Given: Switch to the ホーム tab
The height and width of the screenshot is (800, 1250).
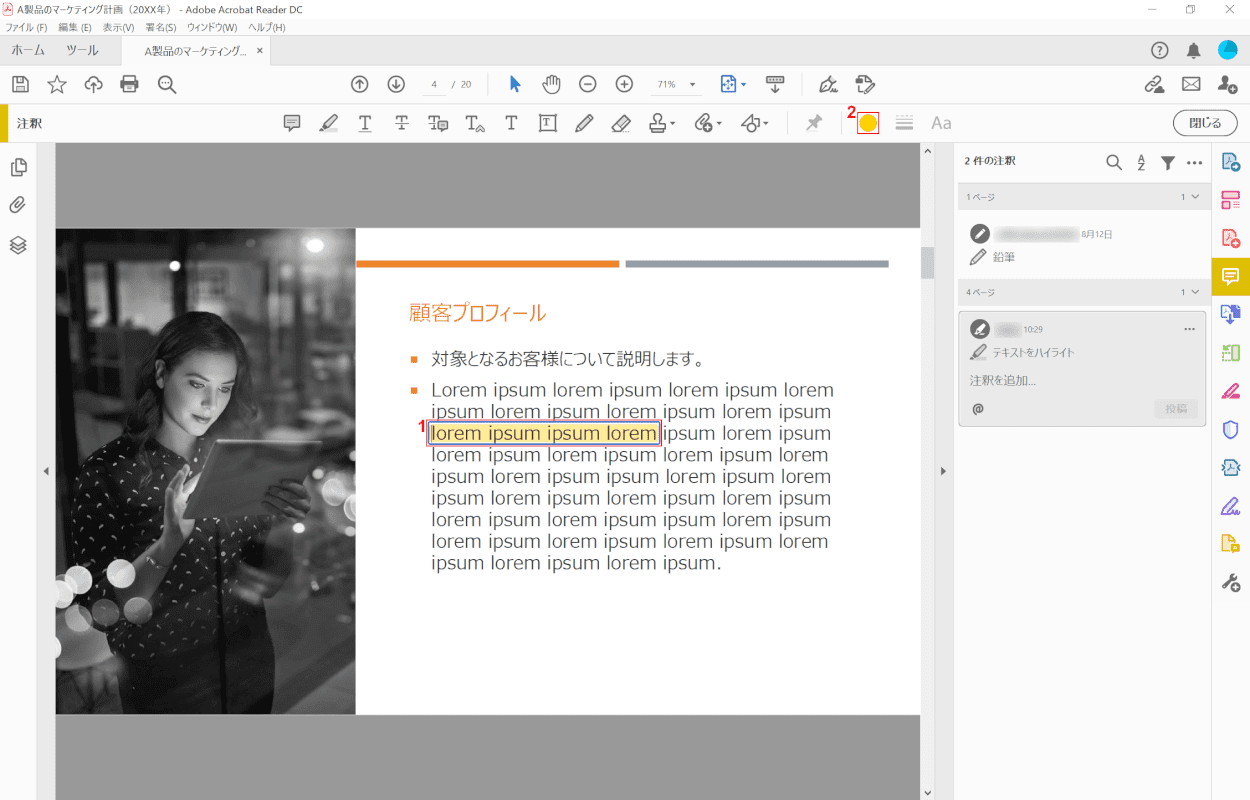Looking at the screenshot, I should pyautogui.click(x=28, y=50).
